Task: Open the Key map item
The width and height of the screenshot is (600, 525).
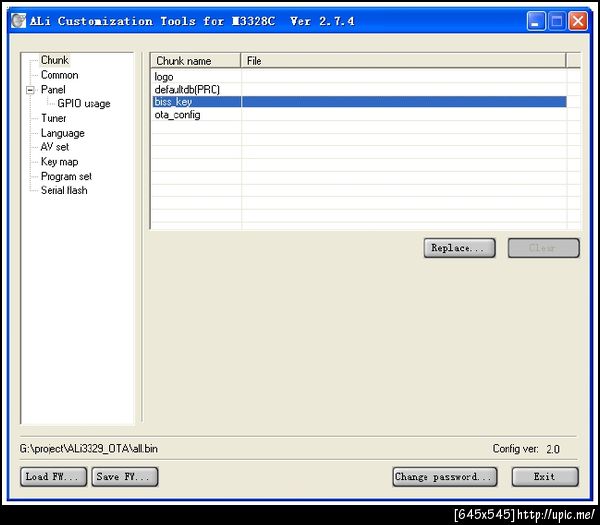Action: tap(59, 162)
